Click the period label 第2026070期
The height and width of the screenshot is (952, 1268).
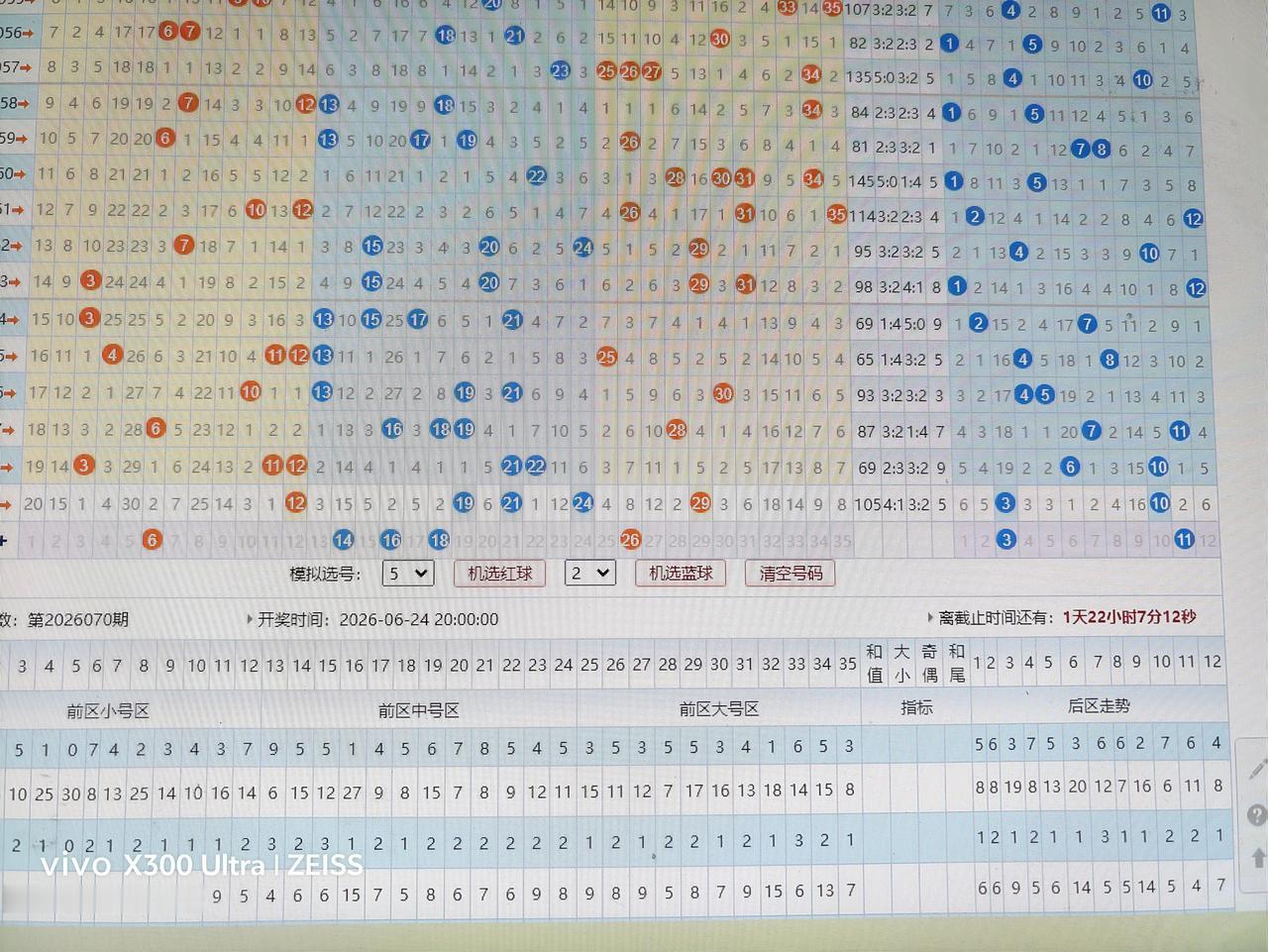coord(78,620)
